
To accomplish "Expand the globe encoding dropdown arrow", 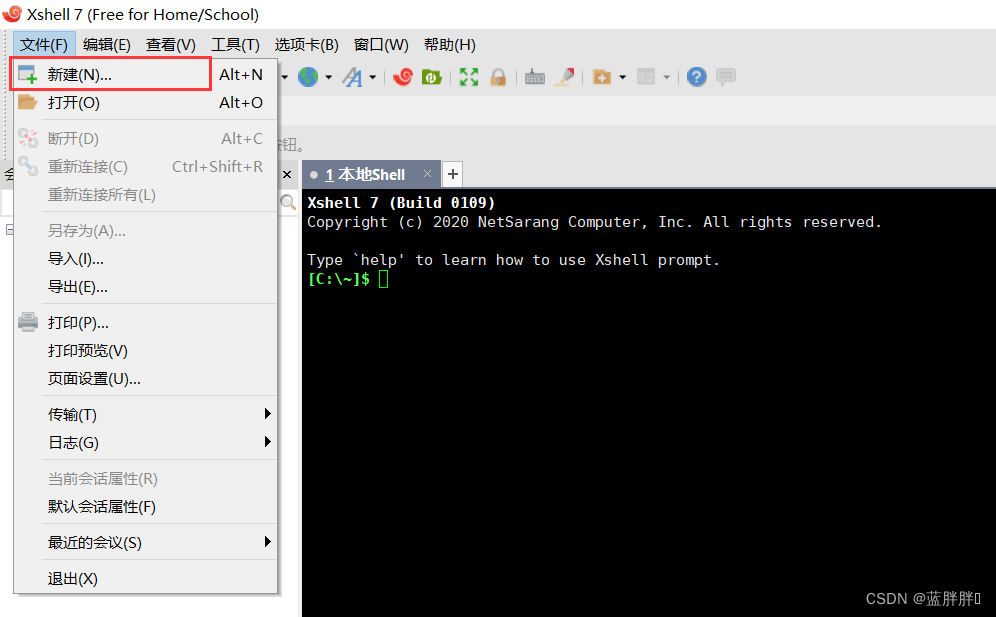I will click(328, 78).
